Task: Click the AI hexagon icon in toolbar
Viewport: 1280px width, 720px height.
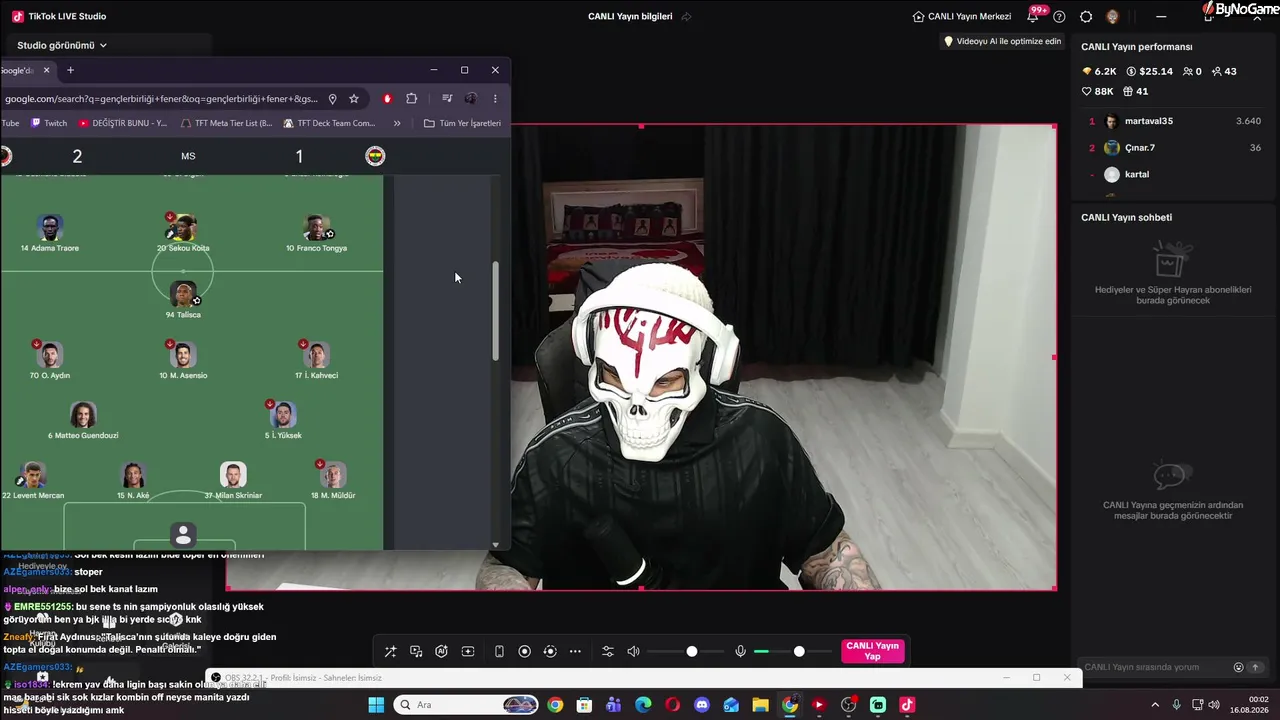Action: click(x=441, y=652)
